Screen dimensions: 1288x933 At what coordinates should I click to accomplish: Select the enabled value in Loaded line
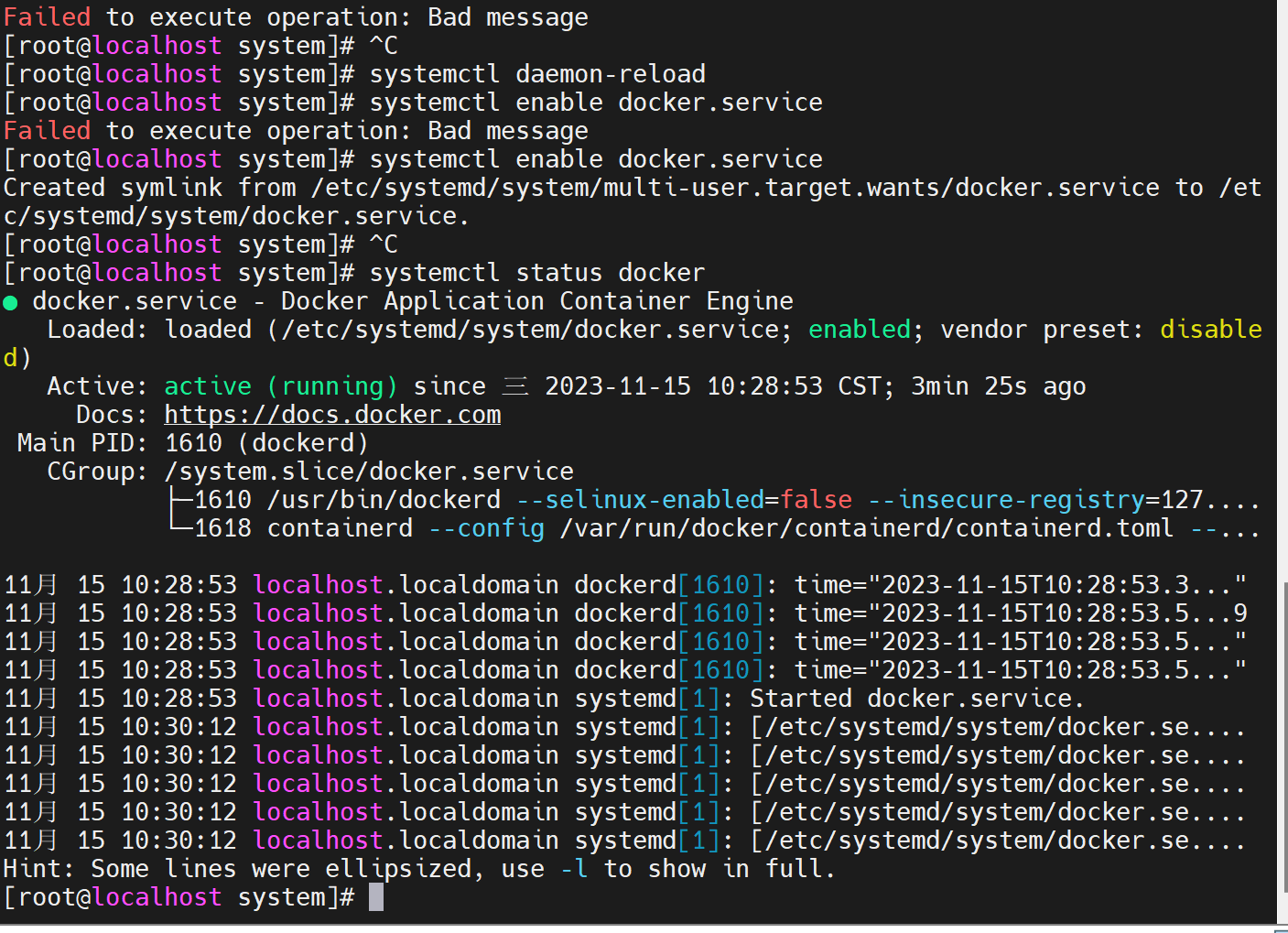(859, 329)
